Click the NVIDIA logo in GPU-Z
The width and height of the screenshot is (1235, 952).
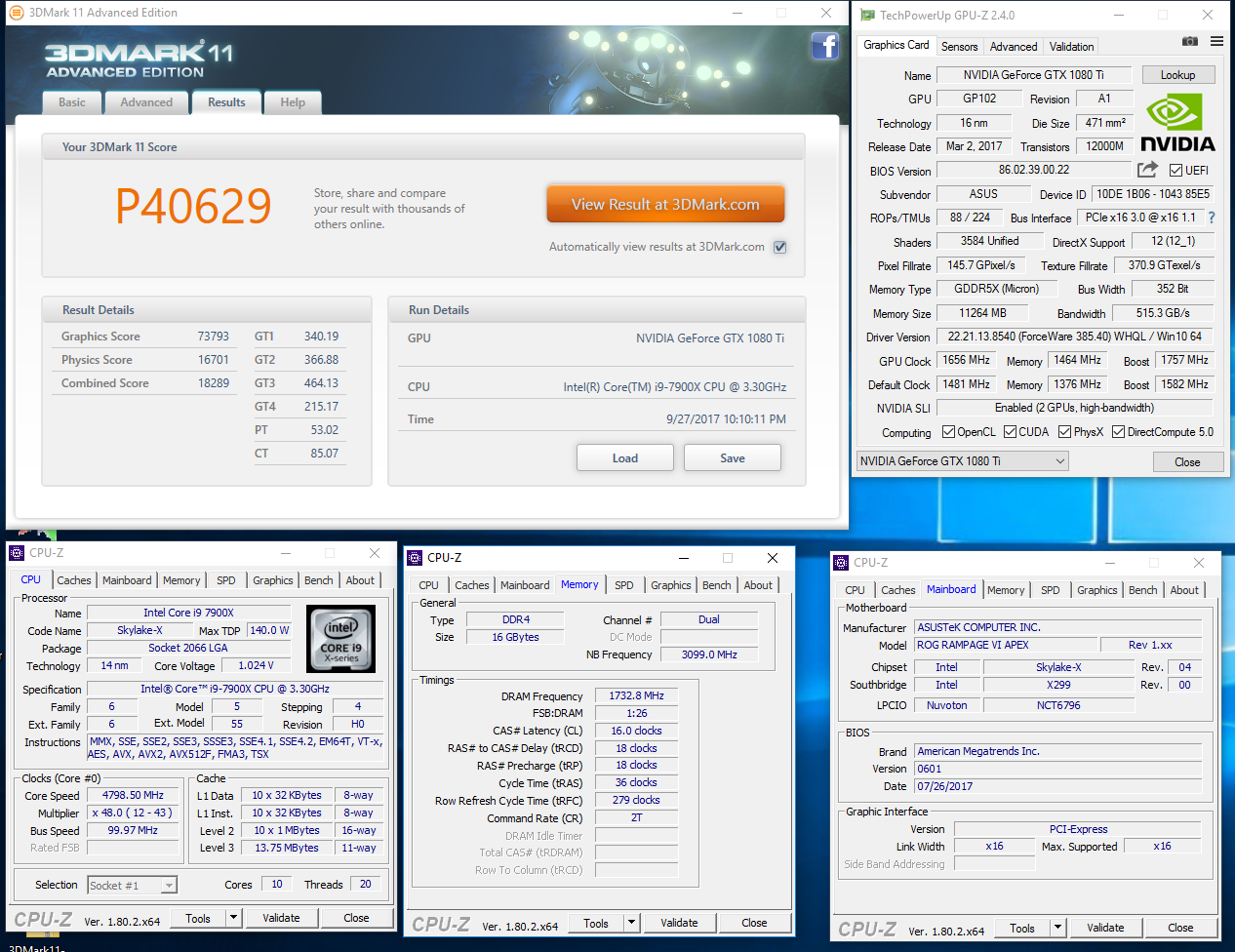tap(1177, 123)
